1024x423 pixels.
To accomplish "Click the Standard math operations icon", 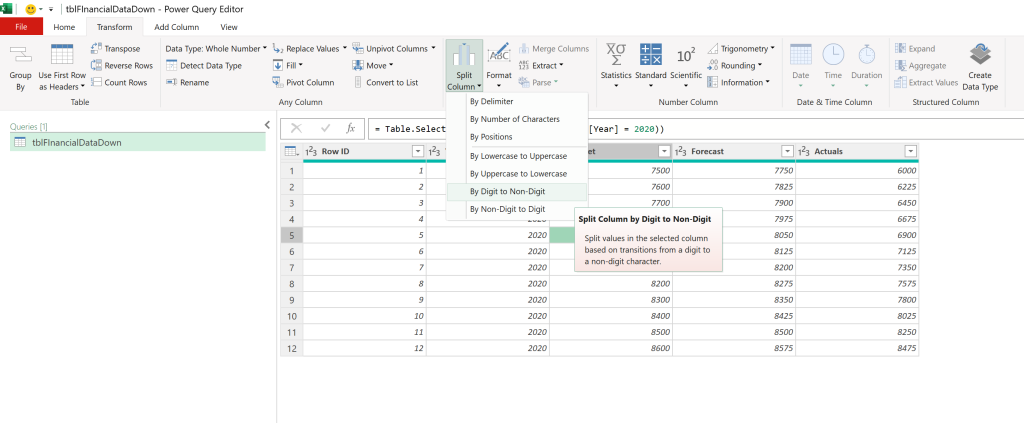I will point(650,54).
